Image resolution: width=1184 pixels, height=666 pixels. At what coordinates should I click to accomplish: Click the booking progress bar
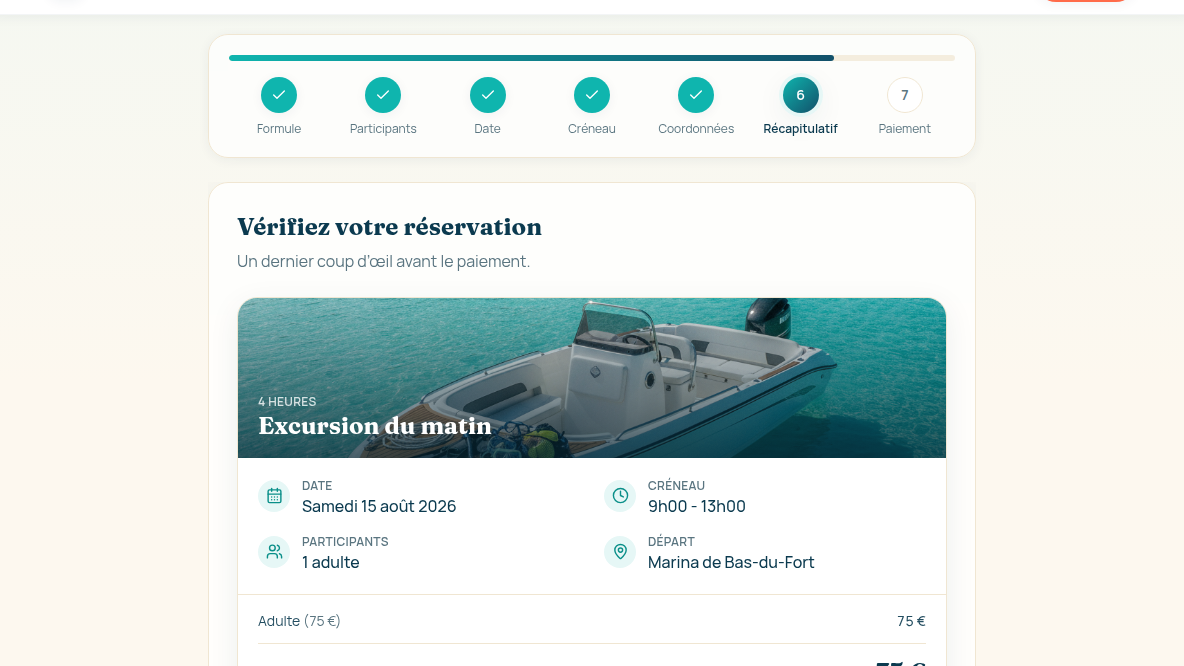pyautogui.click(x=592, y=57)
